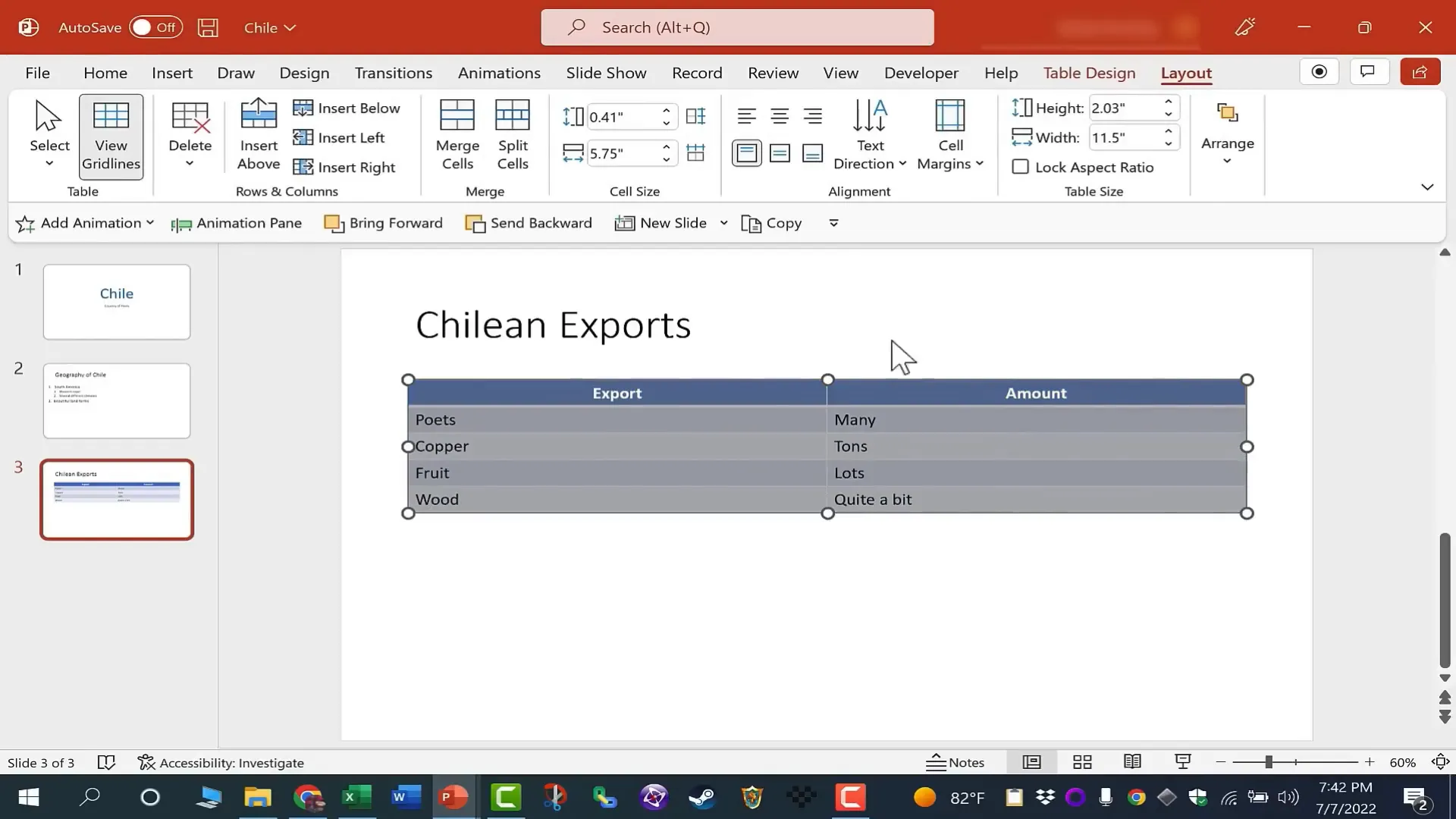Increase row height with up stepper
The width and height of the screenshot is (1456, 819).
coord(666,110)
